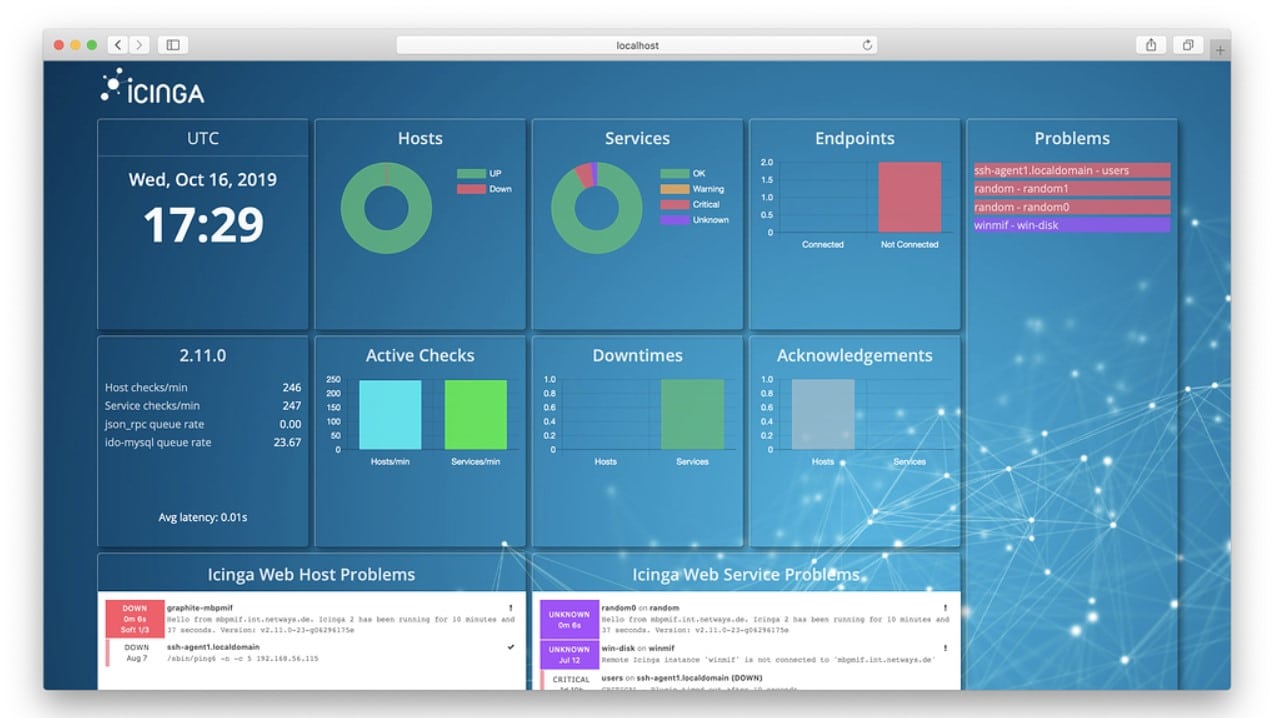Focus the localhost address bar
The width and height of the screenshot is (1272, 718).
(638, 45)
